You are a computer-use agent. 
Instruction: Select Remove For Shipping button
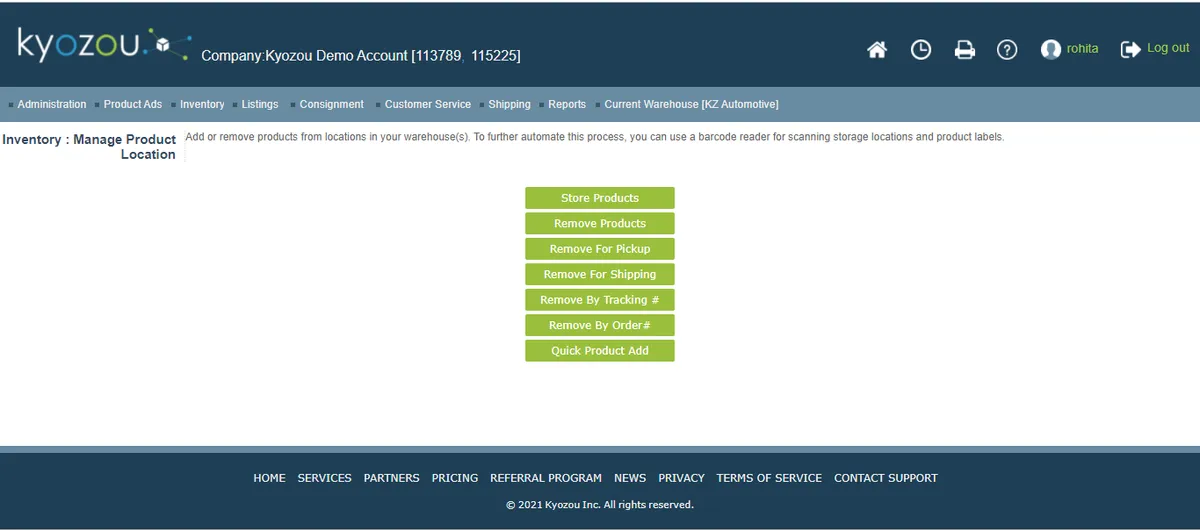pyautogui.click(x=600, y=274)
